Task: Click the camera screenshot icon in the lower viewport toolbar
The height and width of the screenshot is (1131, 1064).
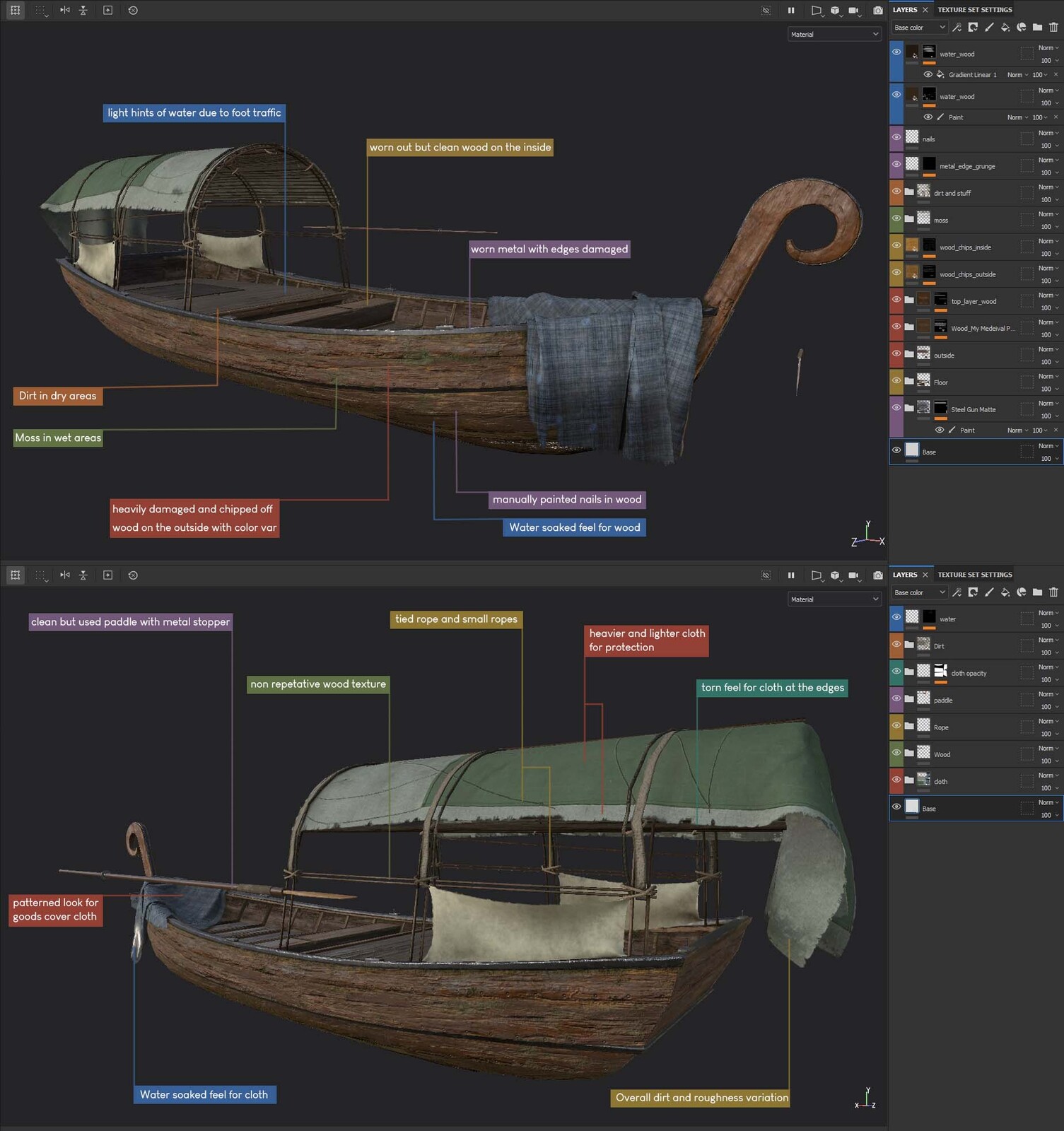Action: 877,575
